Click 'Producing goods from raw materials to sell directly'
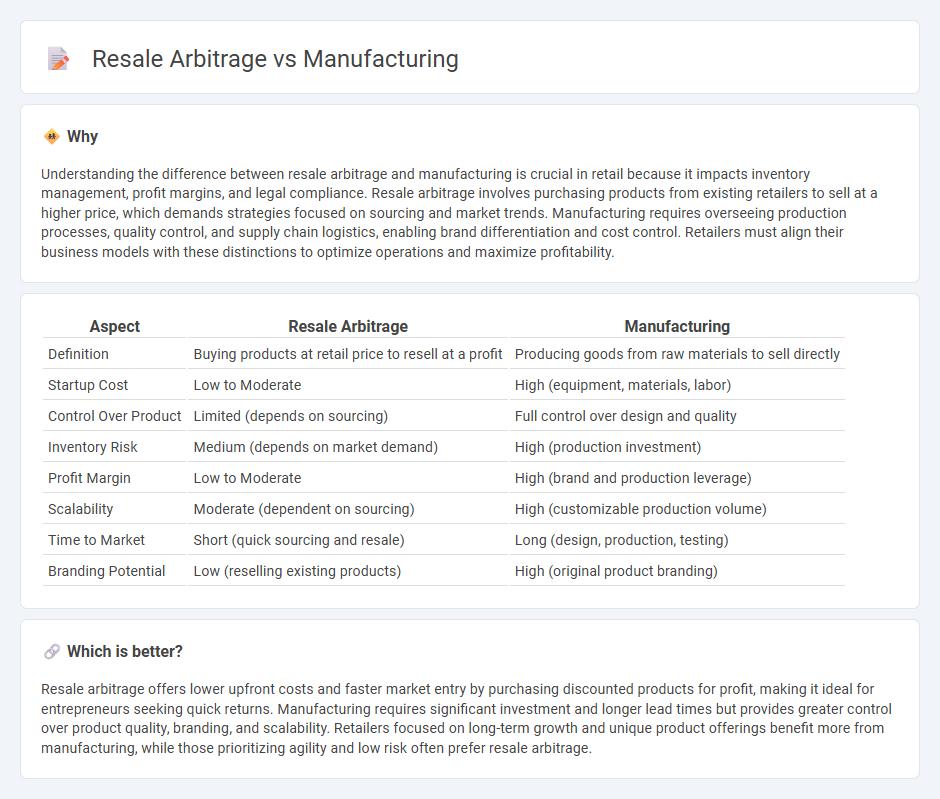 (677, 354)
